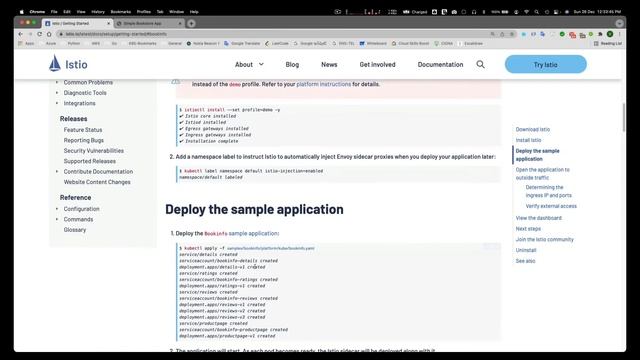Viewport: 640px width, 360px height.
Task: Open the bookinfo.yaml file link
Action: pyautogui.click(x=271, y=248)
